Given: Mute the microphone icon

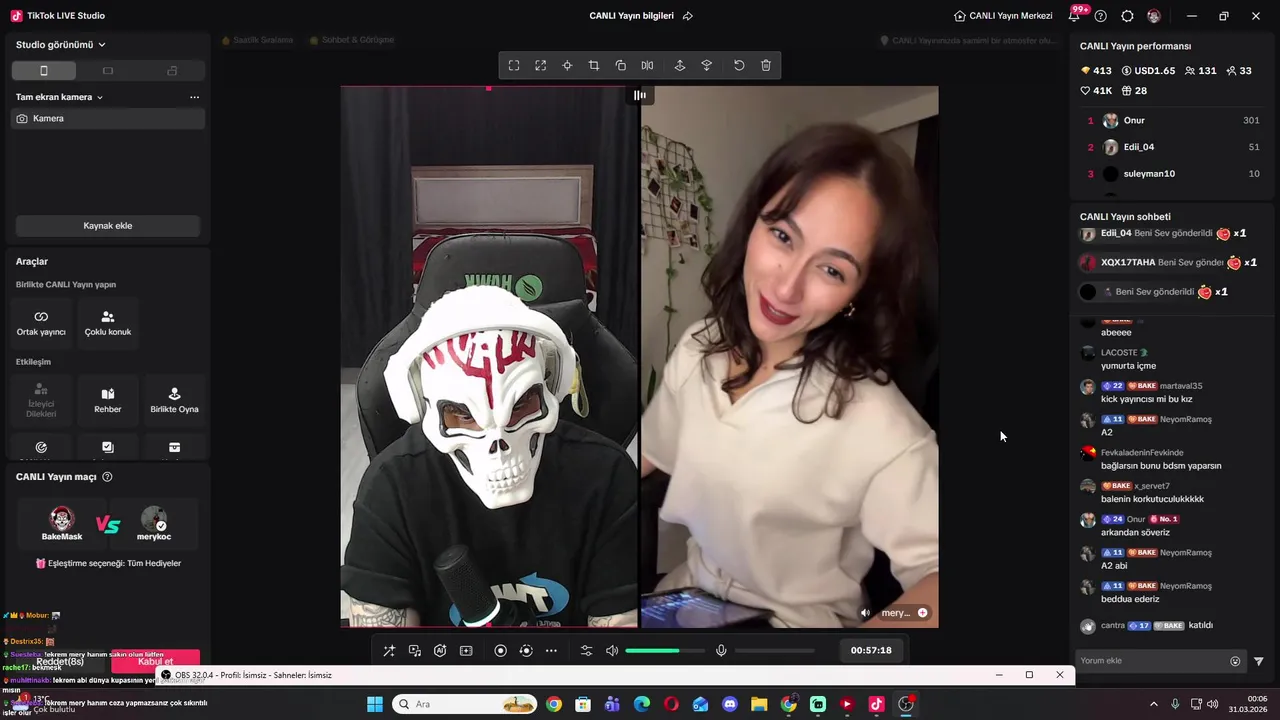Looking at the screenshot, I should [x=721, y=651].
